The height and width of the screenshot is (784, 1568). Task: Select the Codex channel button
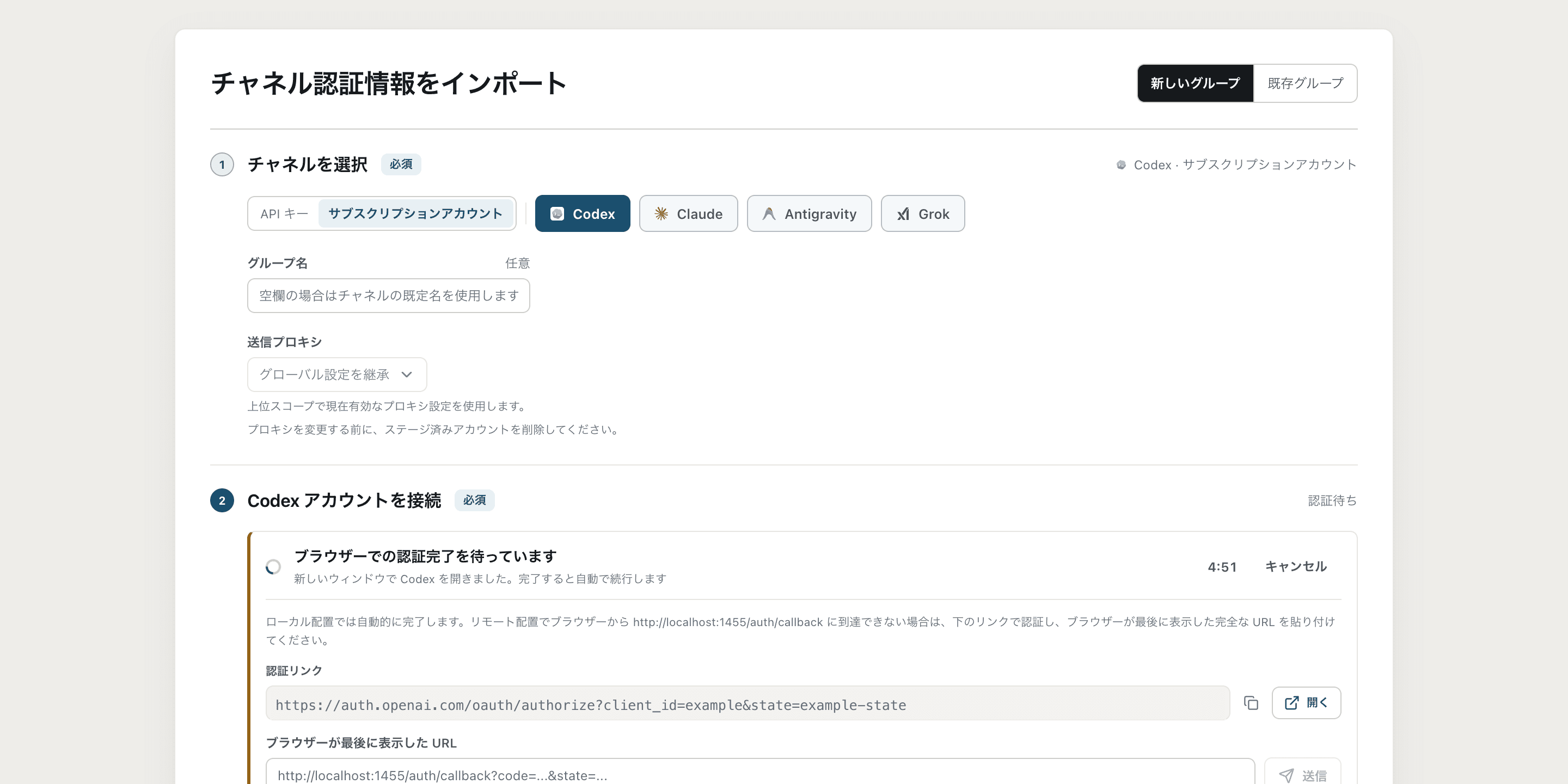(x=583, y=213)
